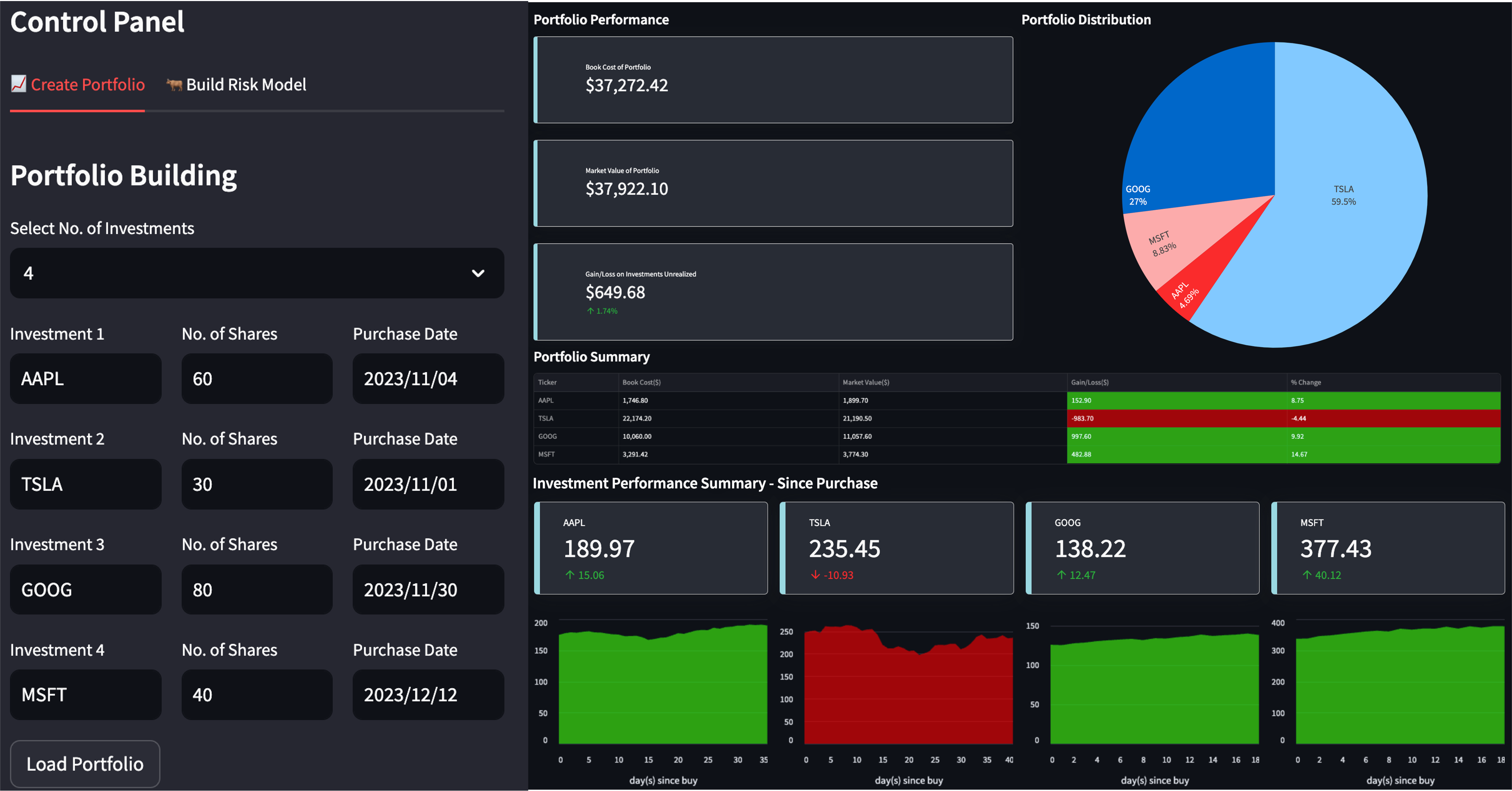Click the green up arrow beside 1.74%
This screenshot has height=791, width=1512.
pos(590,311)
